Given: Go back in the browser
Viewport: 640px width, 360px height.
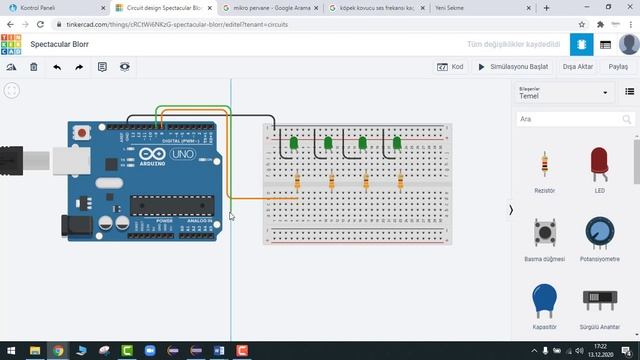Looking at the screenshot, I should click(10, 24).
